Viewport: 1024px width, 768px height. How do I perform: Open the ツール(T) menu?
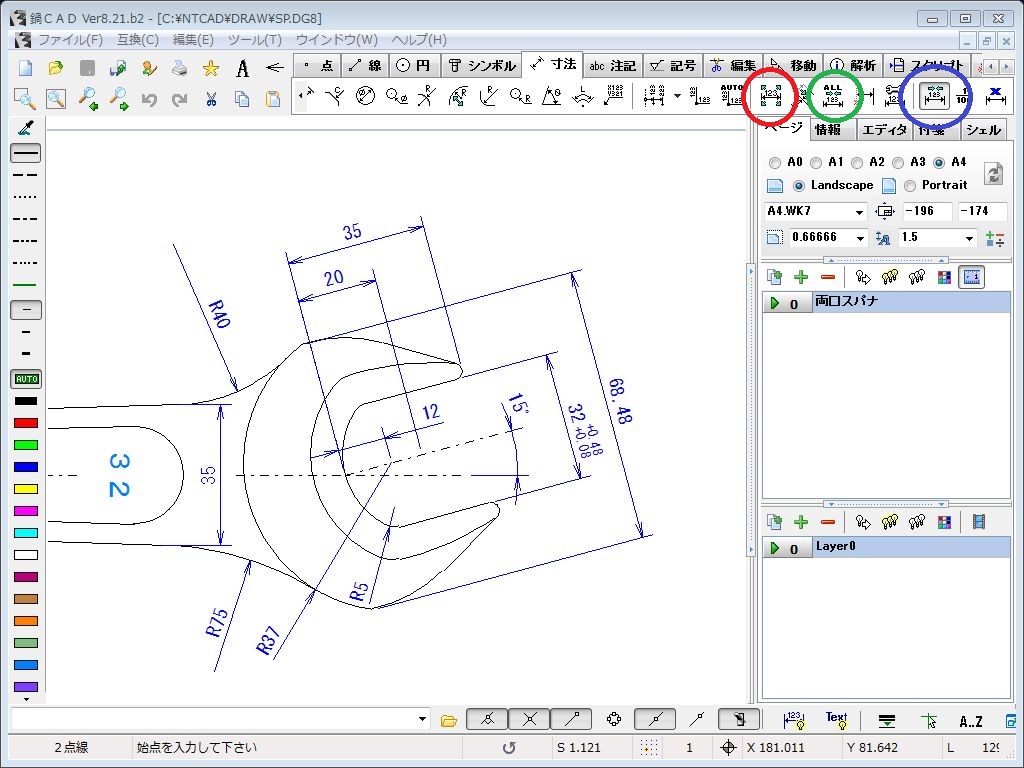255,40
